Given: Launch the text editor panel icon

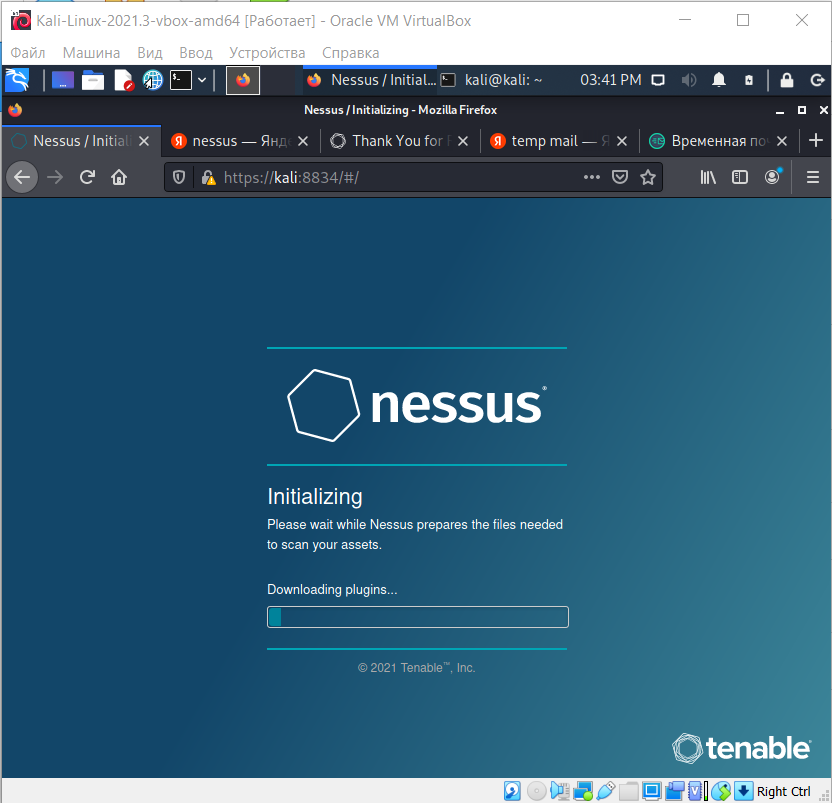Looking at the screenshot, I should (123, 80).
